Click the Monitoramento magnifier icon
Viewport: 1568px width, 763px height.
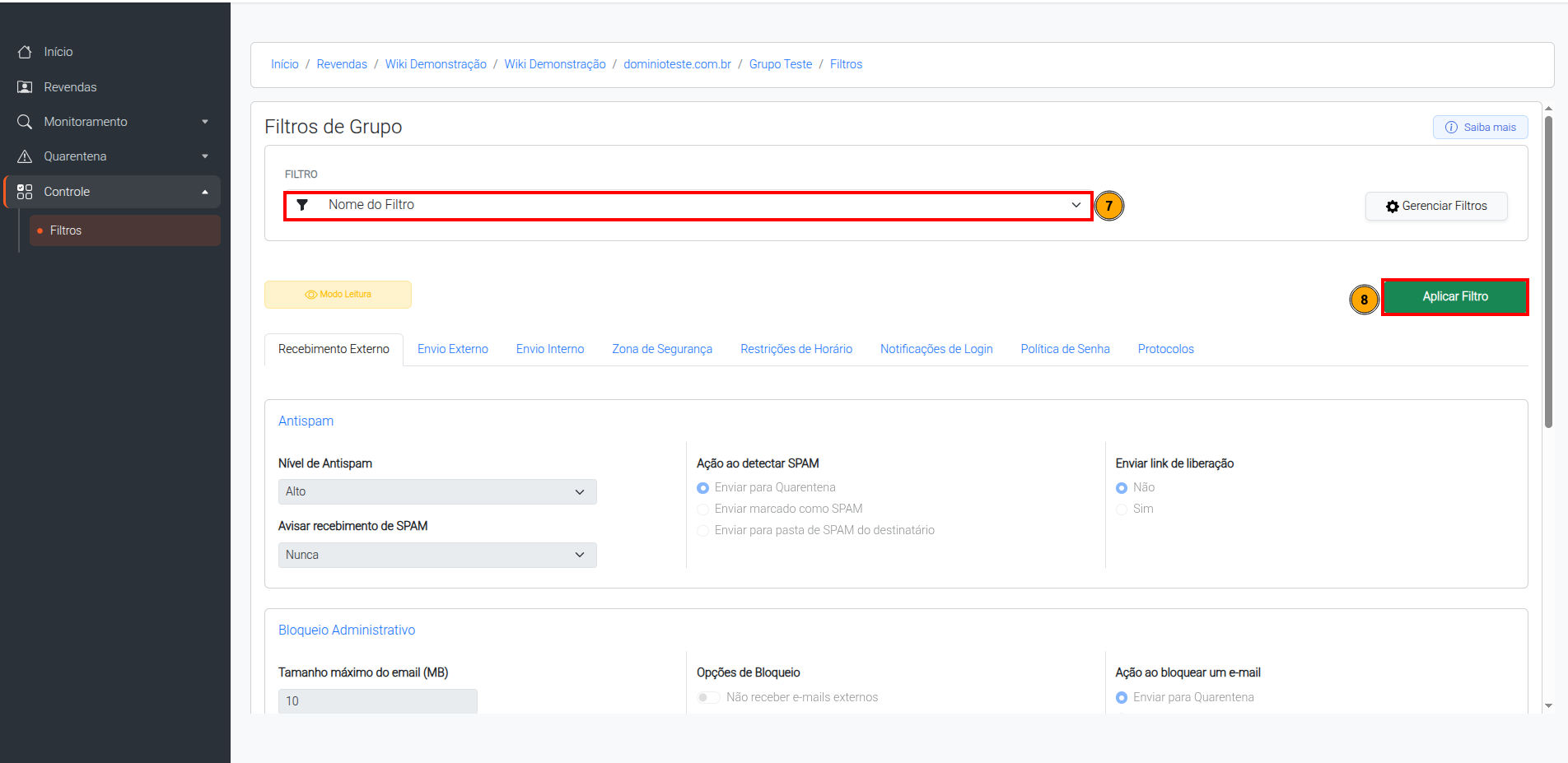point(25,122)
